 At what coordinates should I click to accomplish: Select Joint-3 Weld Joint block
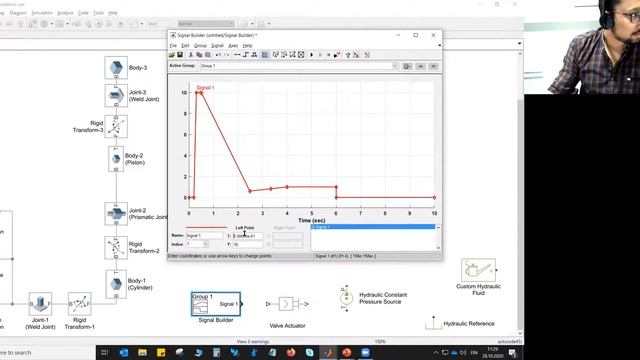(116, 96)
